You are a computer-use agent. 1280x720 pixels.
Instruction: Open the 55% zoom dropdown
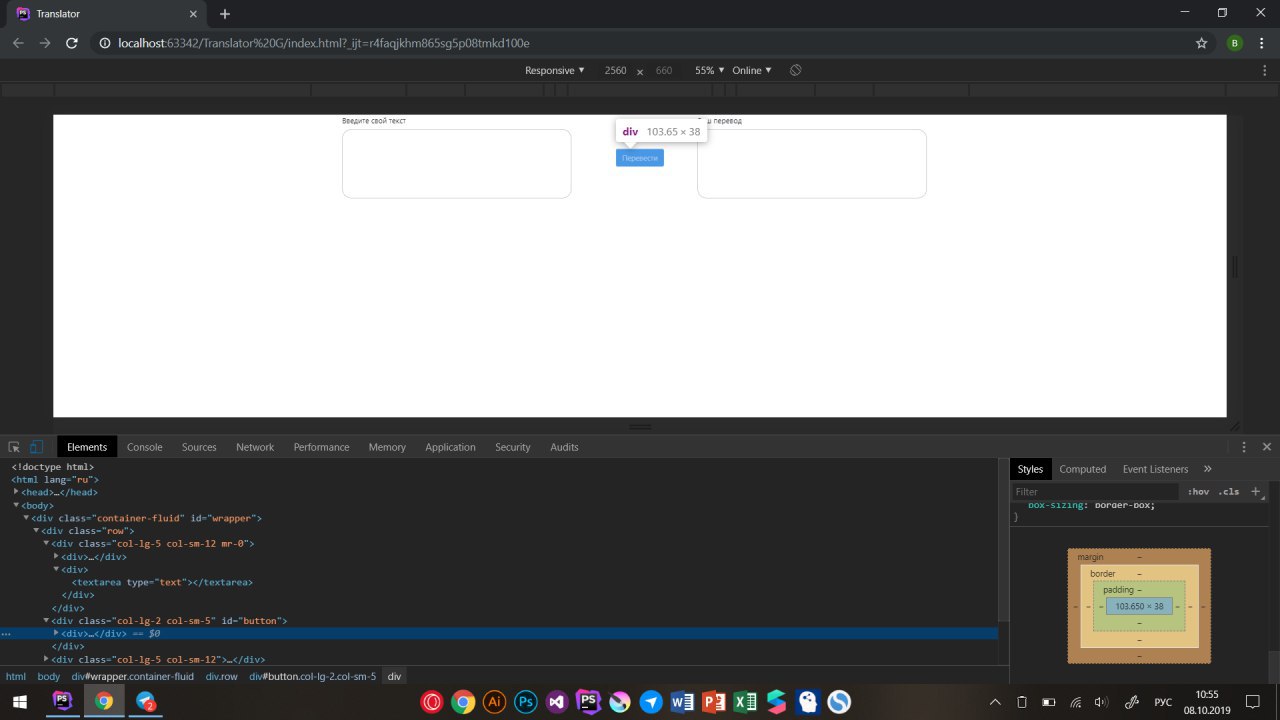tap(710, 71)
